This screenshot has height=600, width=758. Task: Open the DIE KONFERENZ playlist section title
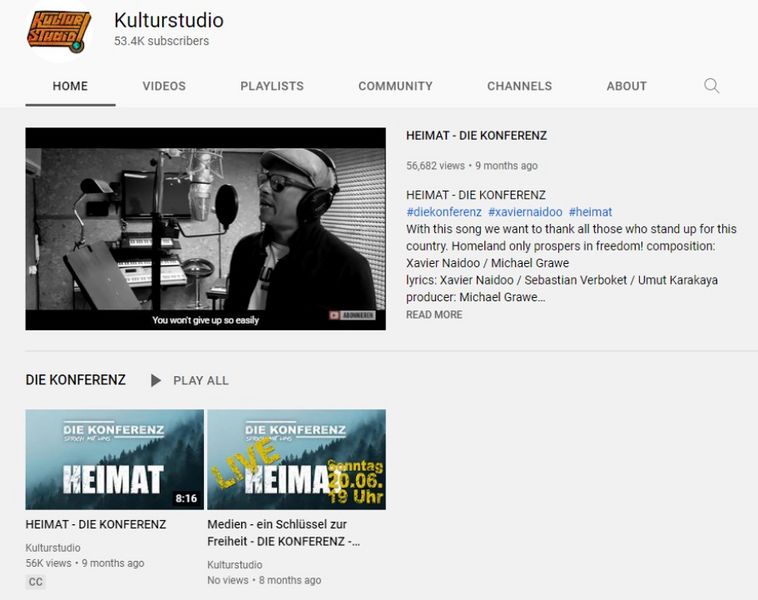(x=75, y=380)
